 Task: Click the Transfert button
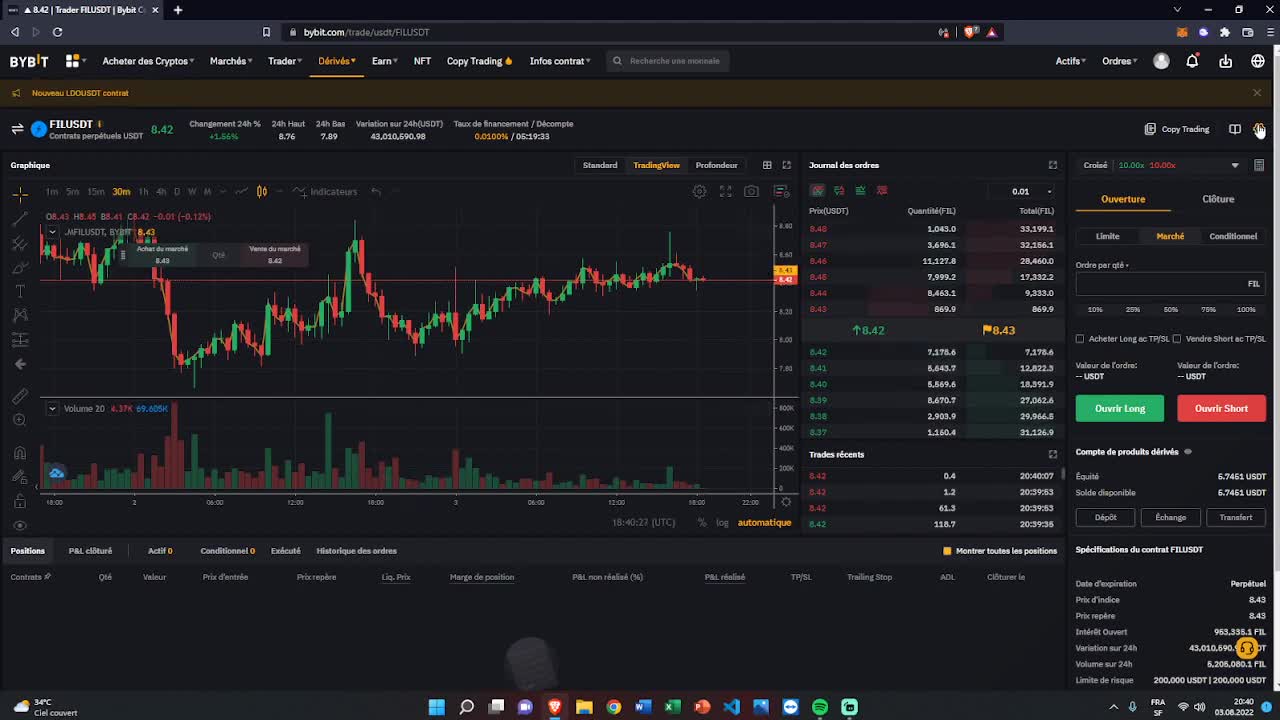(x=1235, y=517)
